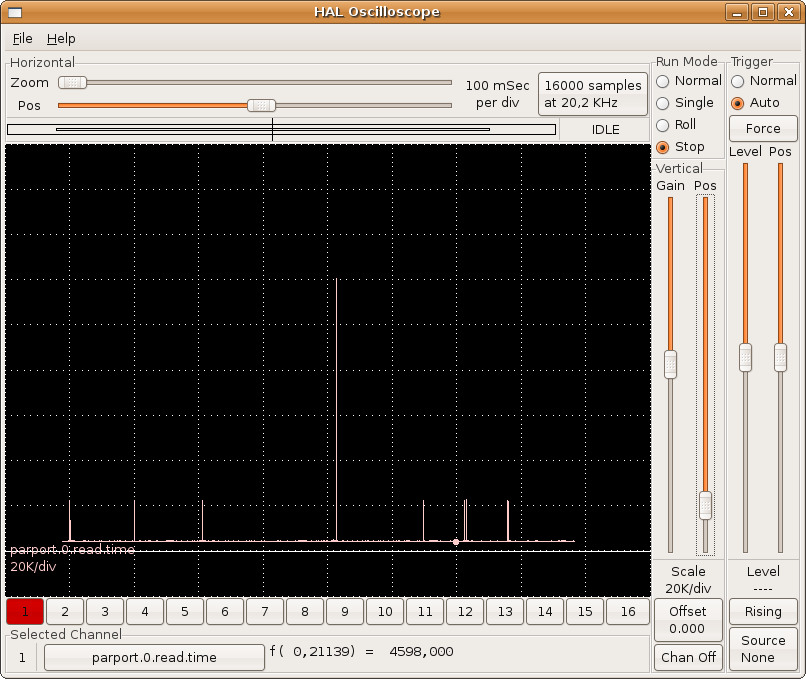This screenshot has height=679, width=806.
Task: Click the Rising trigger edge button
Action: (x=763, y=612)
